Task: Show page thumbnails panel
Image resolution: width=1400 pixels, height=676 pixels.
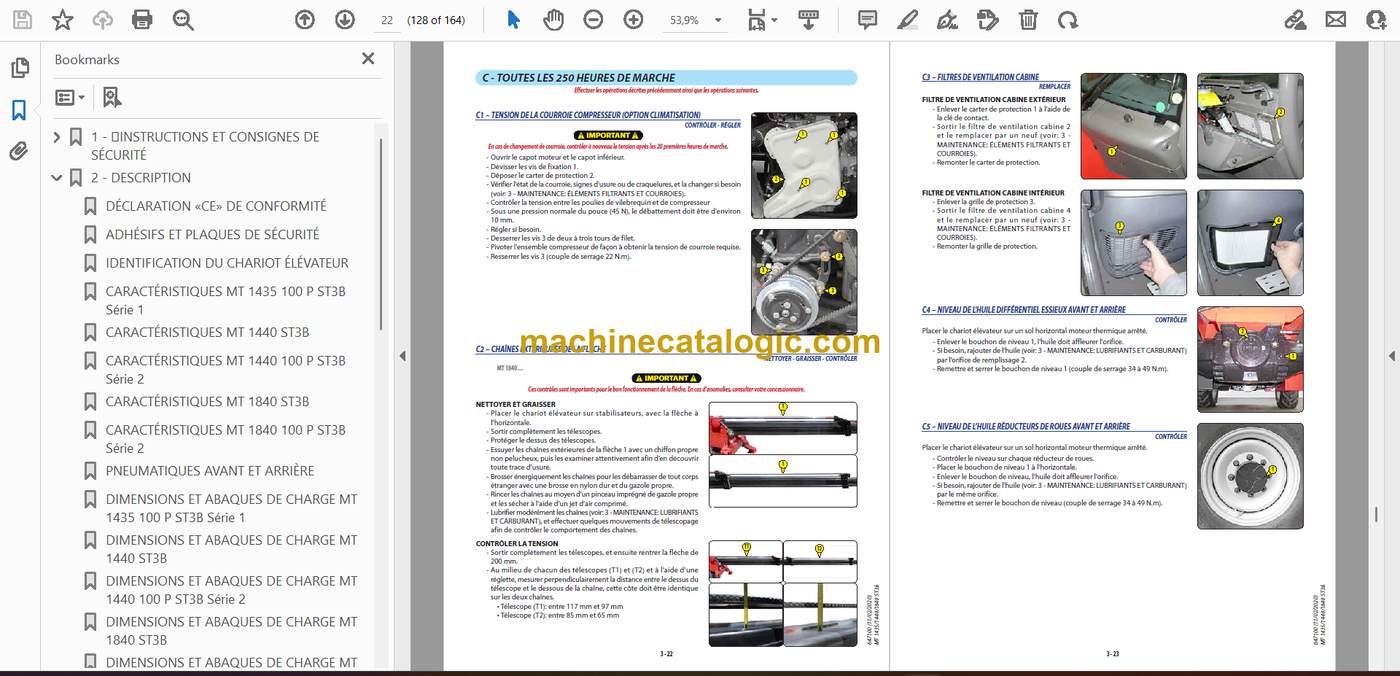Action: coord(19,68)
